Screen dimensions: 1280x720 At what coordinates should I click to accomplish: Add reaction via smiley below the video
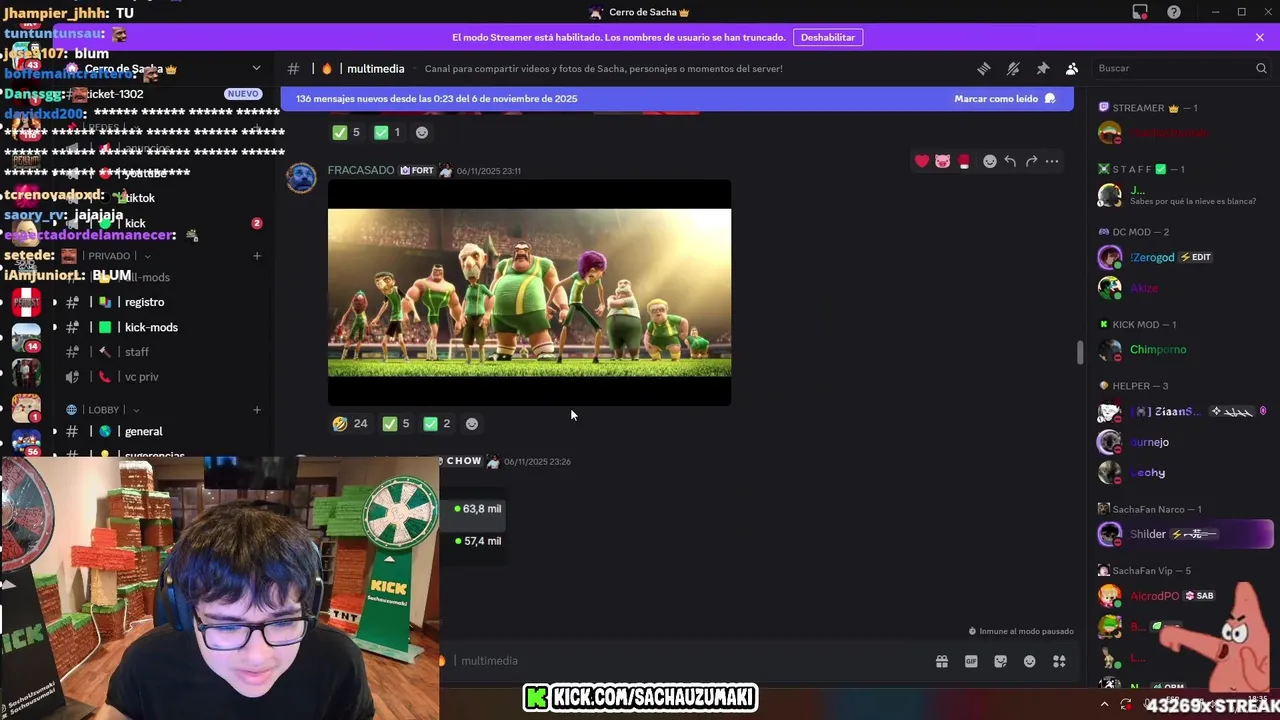coord(472,424)
